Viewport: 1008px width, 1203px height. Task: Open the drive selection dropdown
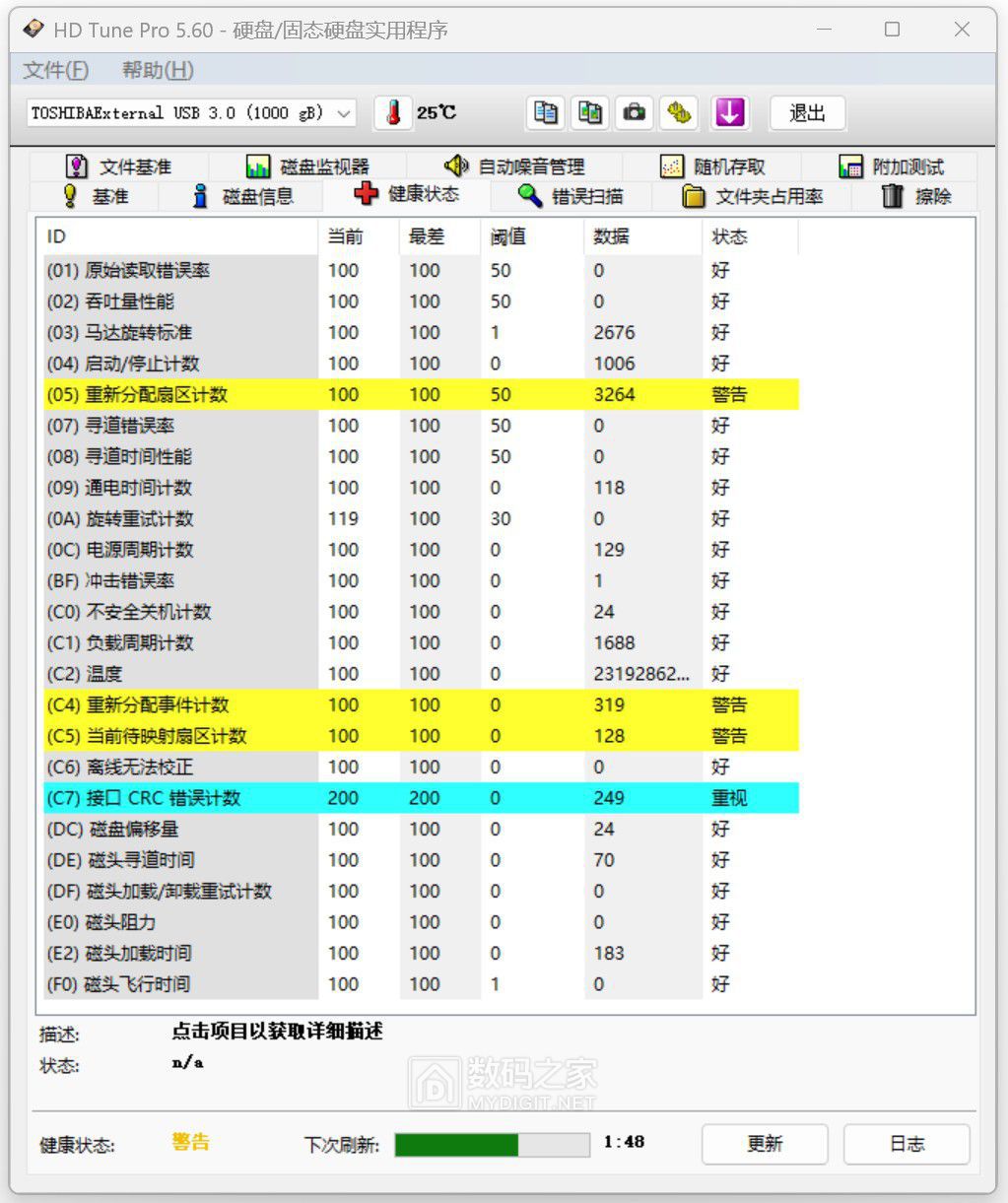pyautogui.click(x=191, y=113)
